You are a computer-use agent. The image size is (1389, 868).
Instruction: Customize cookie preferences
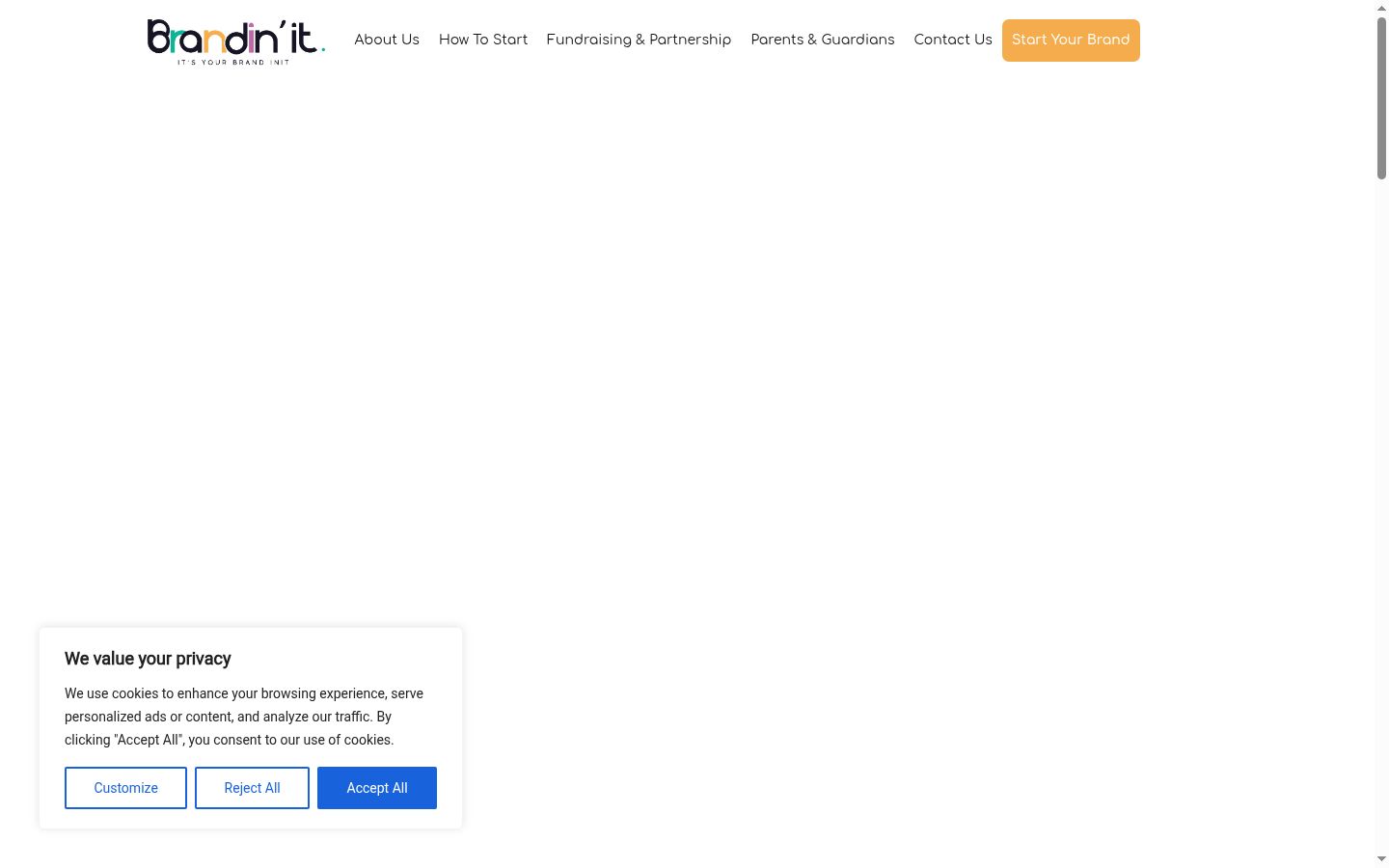[125, 788]
